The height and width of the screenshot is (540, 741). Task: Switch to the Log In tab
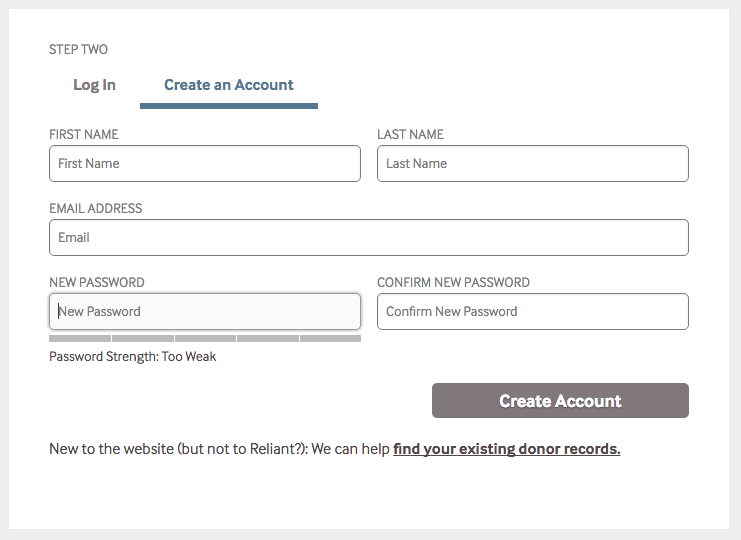94,85
